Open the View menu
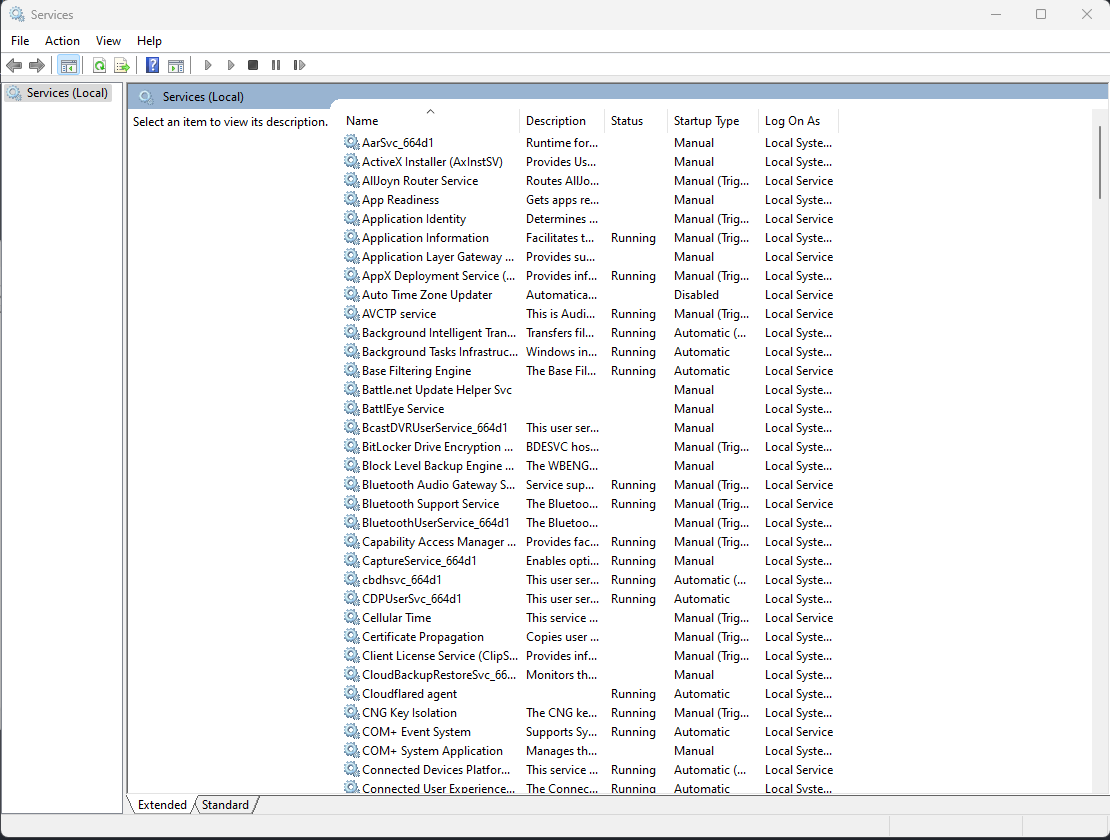 pos(108,41)
